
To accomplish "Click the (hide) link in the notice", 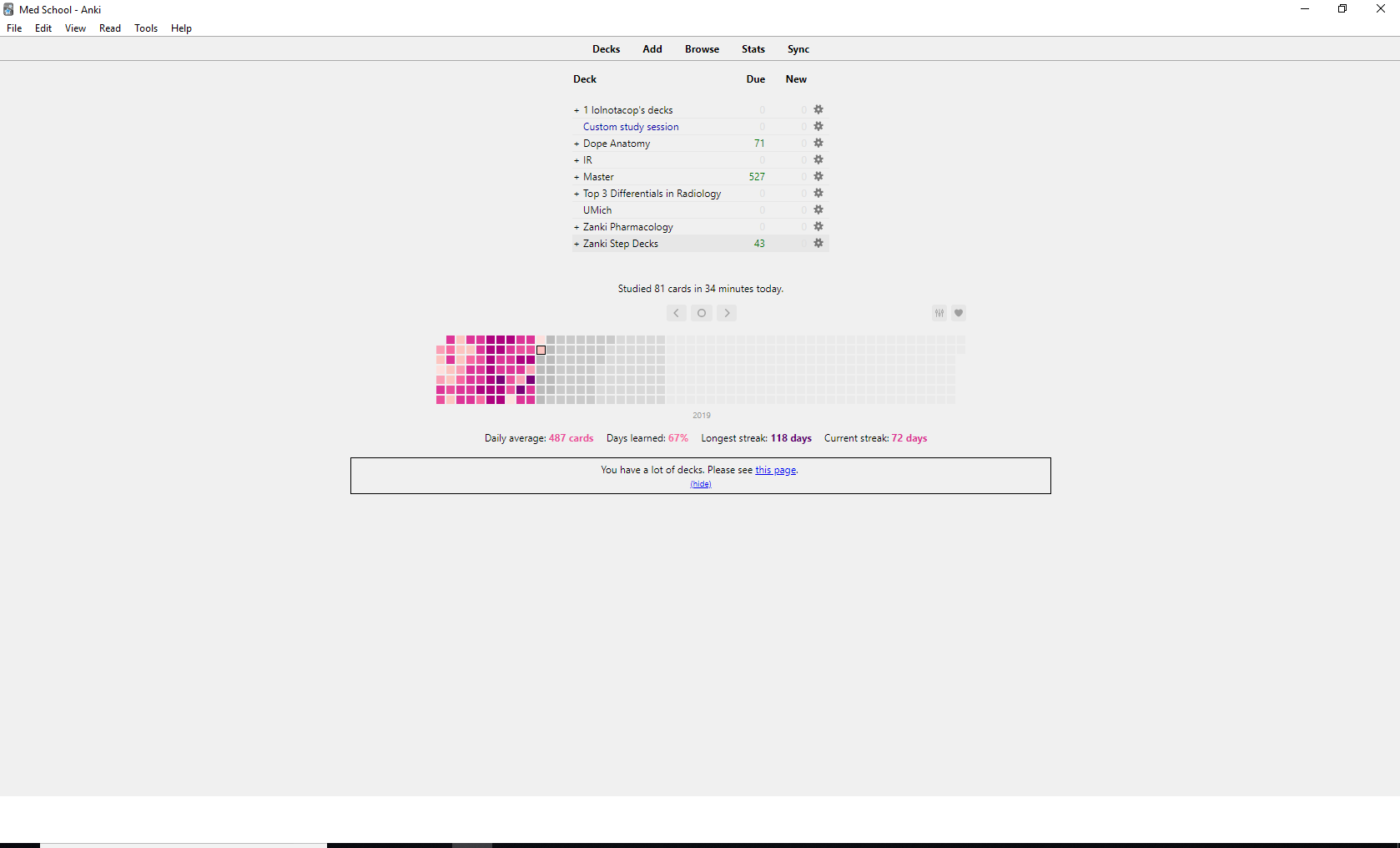I will click(701, 484).
